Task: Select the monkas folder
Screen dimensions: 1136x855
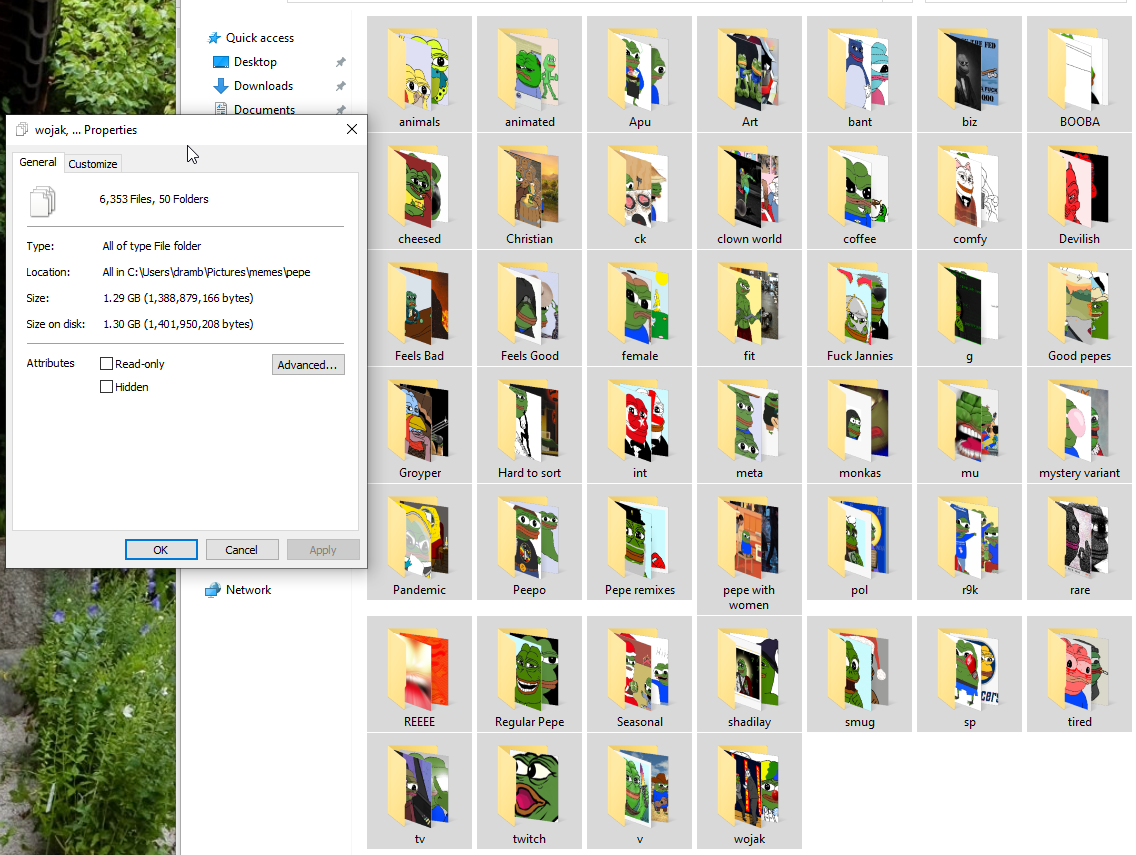Action: (859, 425)
